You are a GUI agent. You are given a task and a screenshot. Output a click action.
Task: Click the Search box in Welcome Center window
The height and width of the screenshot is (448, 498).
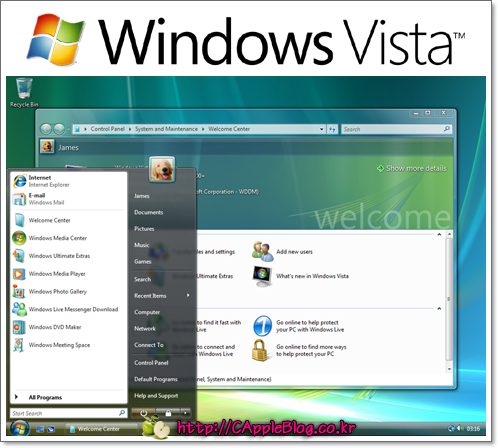(x=396, y=129)
